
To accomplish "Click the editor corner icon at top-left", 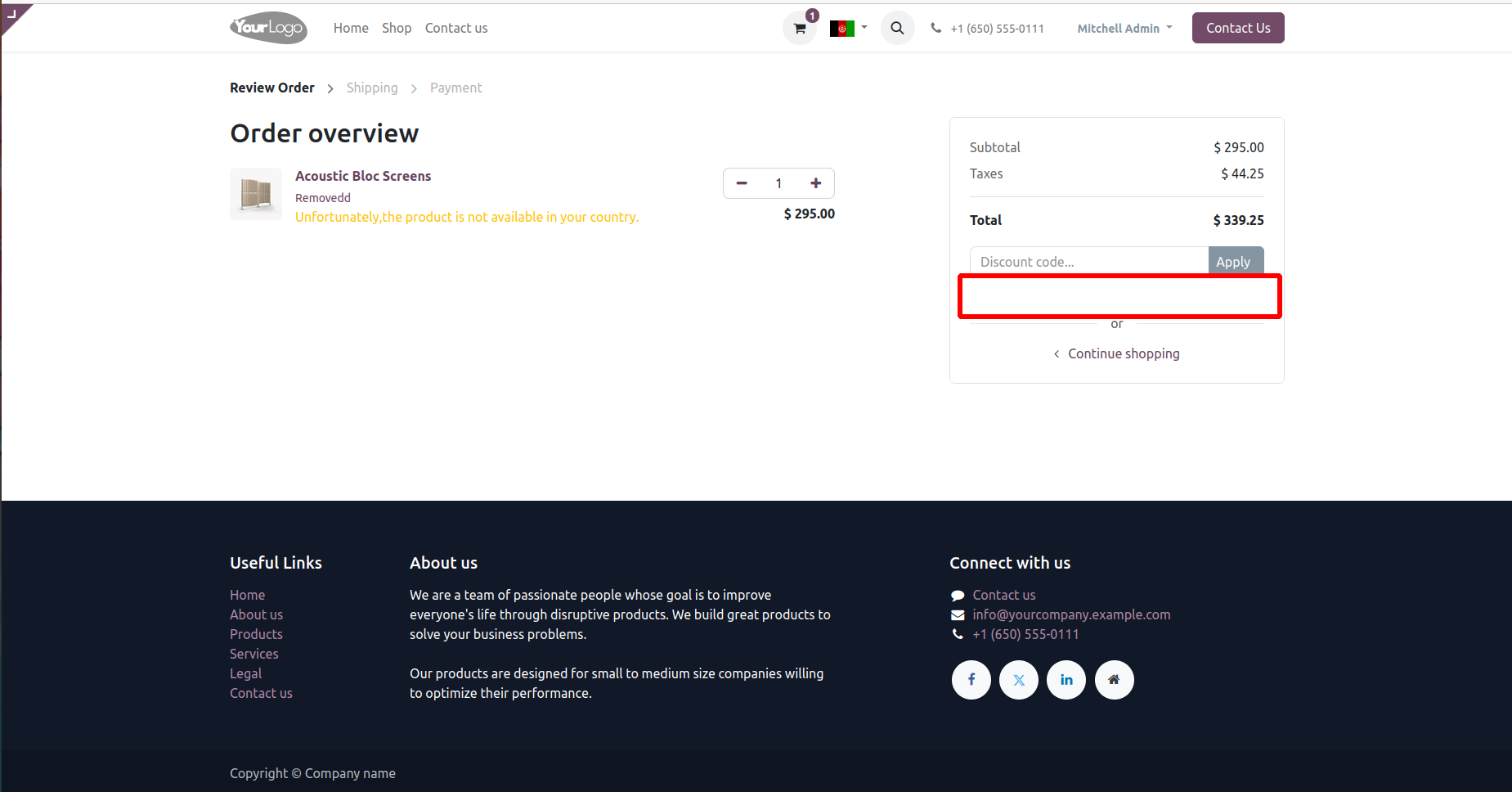I will pyautogui.click(x=12, y=15).
